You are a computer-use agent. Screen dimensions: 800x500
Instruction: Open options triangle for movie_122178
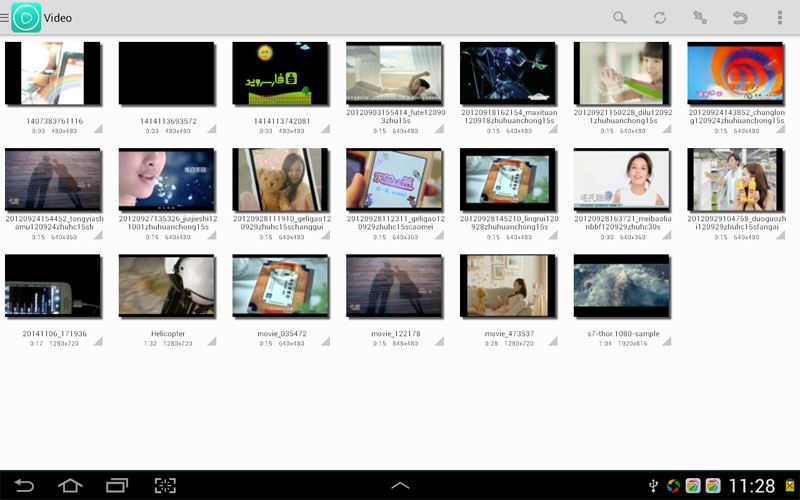click(x=440, y=341)
